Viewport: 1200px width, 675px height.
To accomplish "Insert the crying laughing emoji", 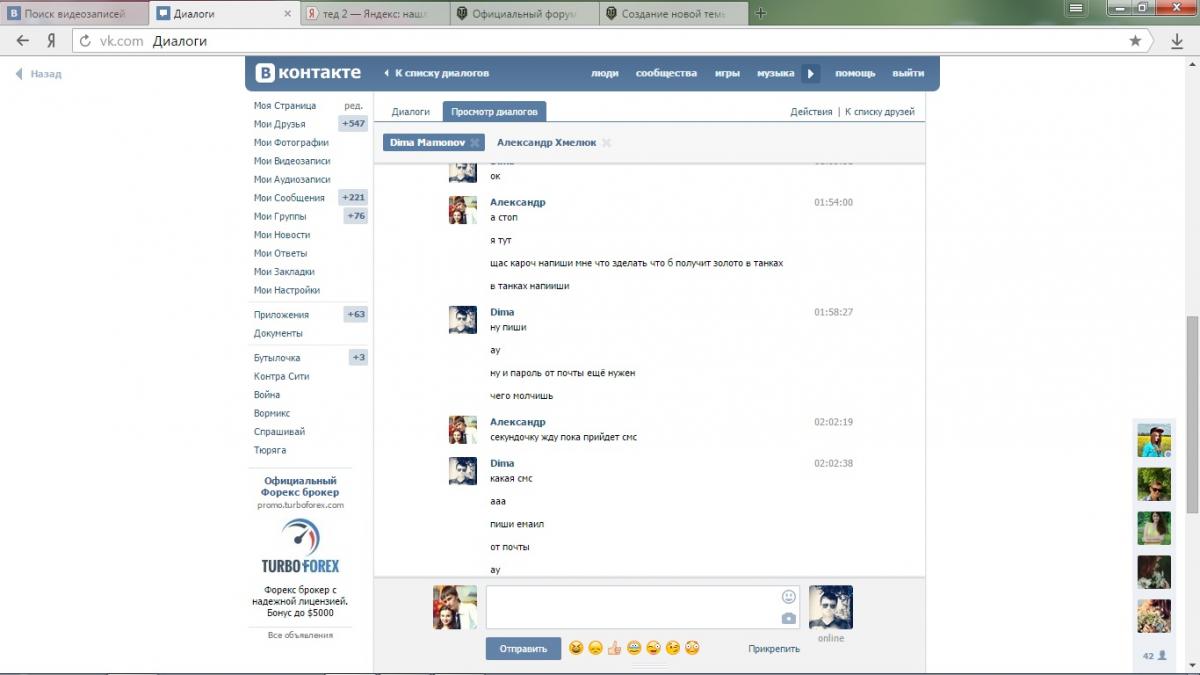I will point(634,648).
